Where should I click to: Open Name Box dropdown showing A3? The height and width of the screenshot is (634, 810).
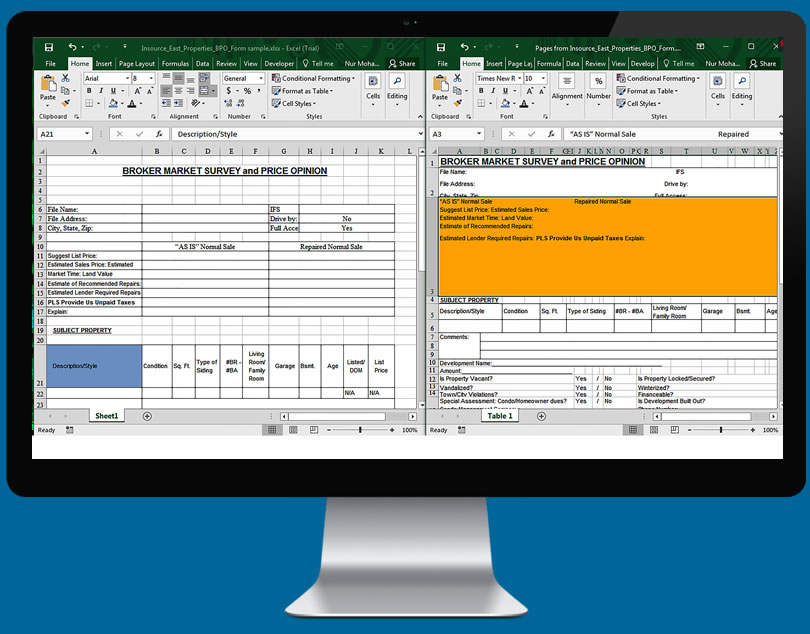click(x=479, y=134)
